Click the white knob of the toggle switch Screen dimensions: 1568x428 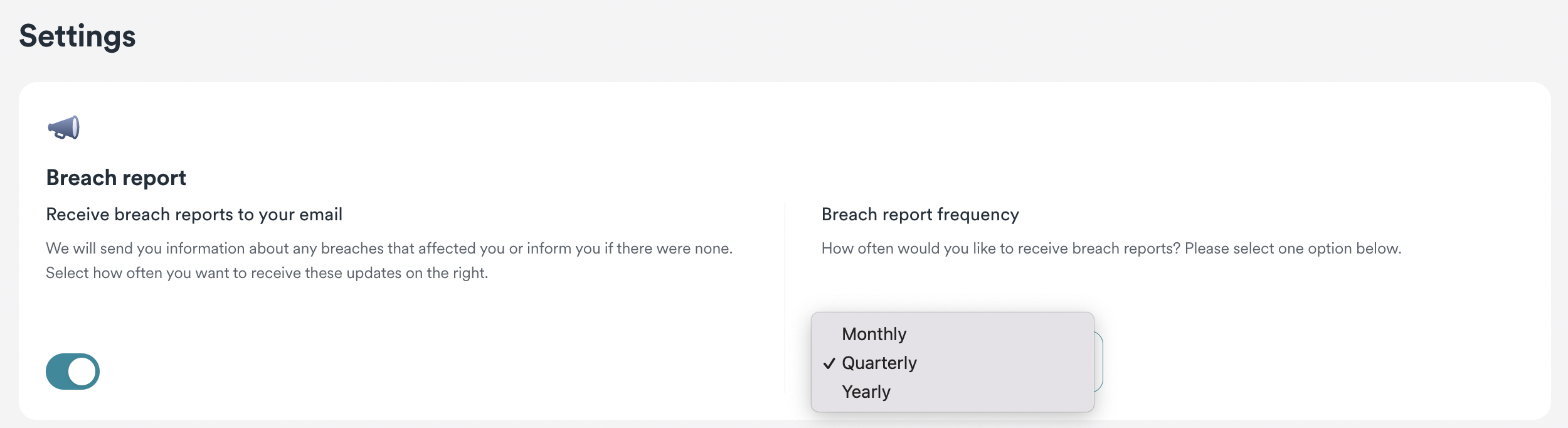click(83, 372)
